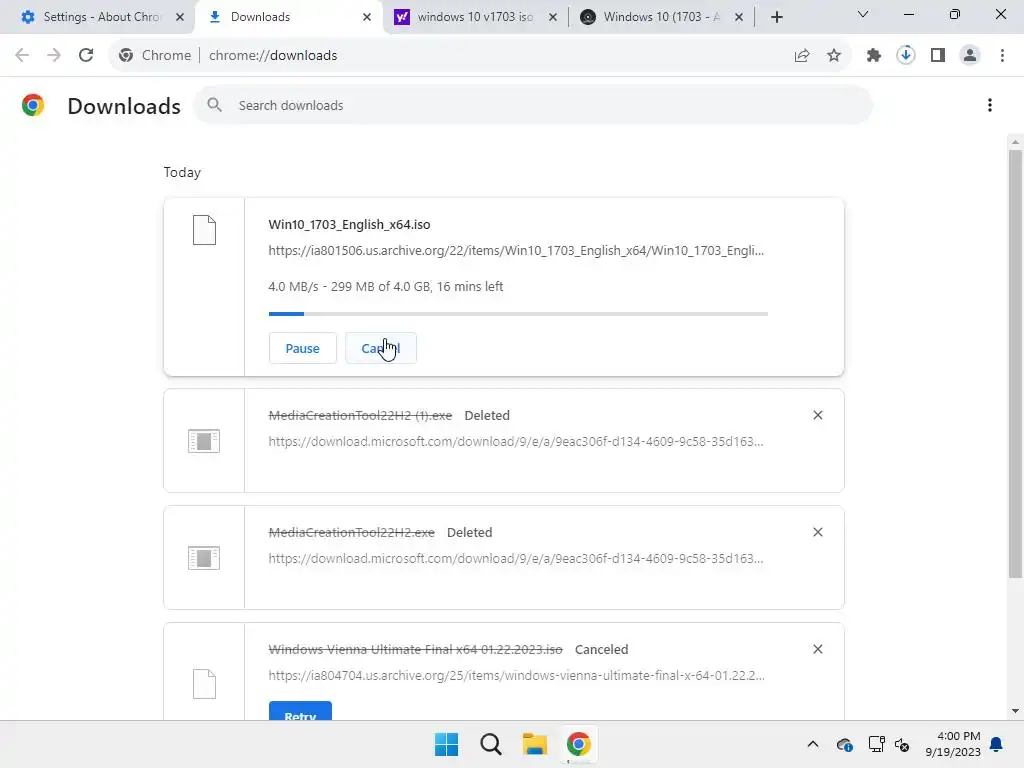This screenshot has height=768, width=1024.
Task: Close the Downloads tab
Action: tap(367, 17)
